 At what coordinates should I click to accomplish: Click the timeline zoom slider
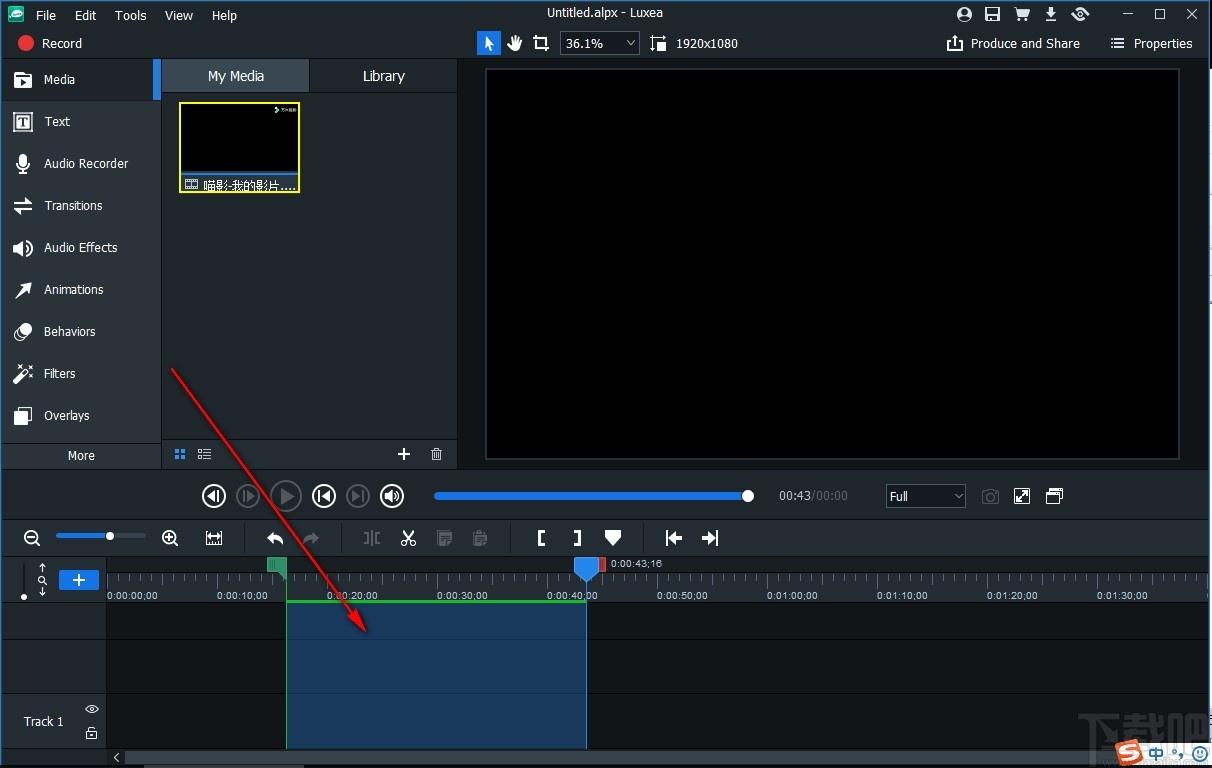[x=100, y=536]
